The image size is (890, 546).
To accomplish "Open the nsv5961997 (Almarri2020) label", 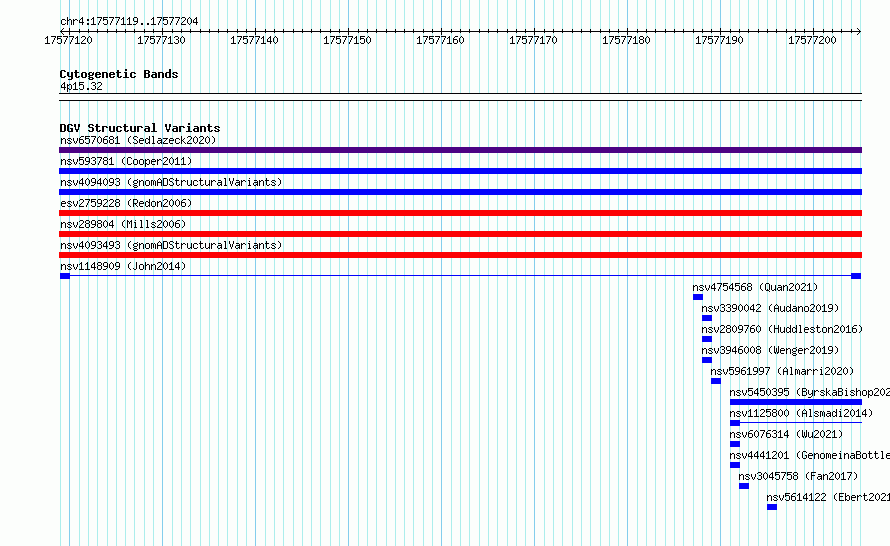I will pyautogui.click(x=782, y=371).
